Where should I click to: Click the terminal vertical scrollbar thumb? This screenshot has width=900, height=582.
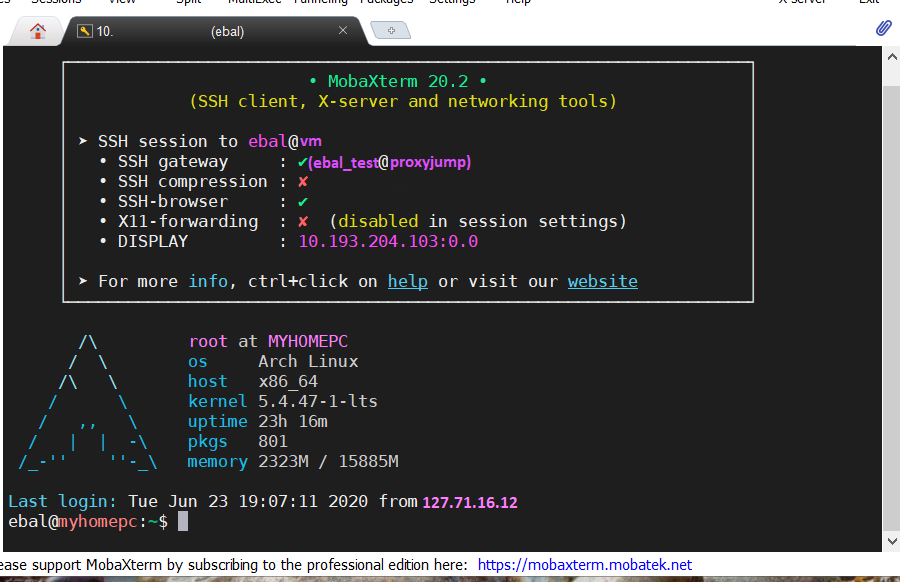[891, 300]
